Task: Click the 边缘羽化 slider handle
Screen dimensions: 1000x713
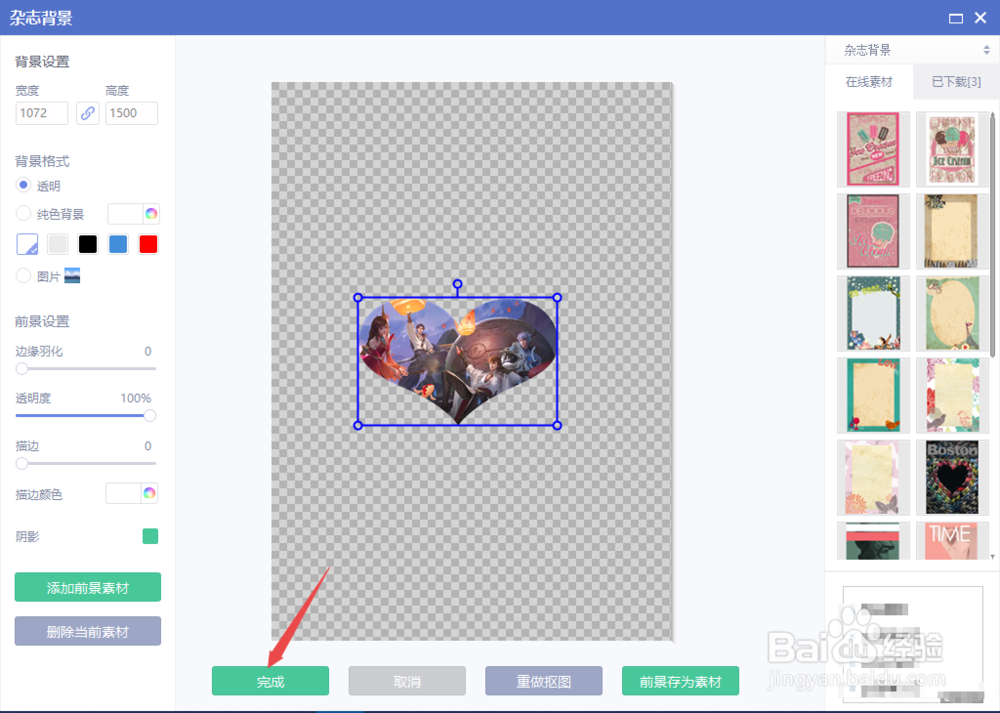Action: coord(22,369)
